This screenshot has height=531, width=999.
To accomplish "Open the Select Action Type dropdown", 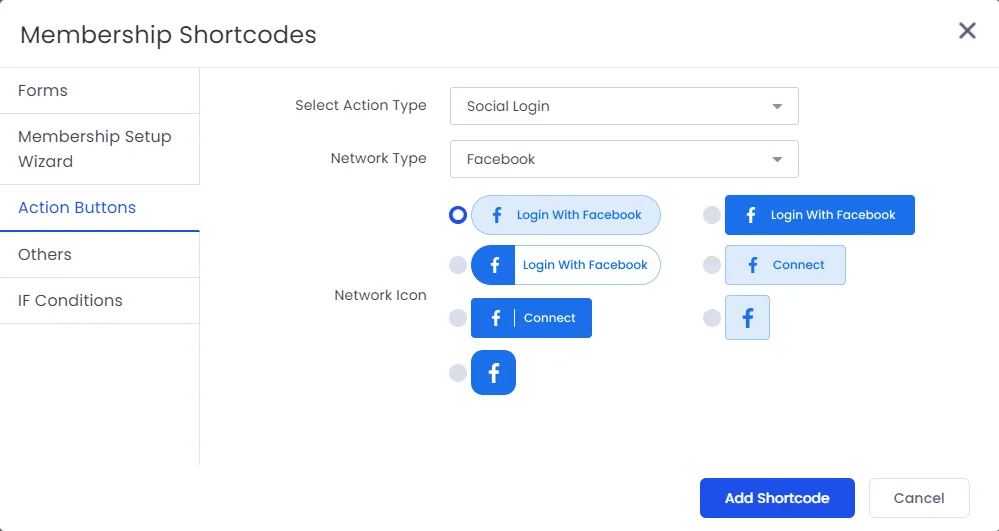I will pos(624,106).
